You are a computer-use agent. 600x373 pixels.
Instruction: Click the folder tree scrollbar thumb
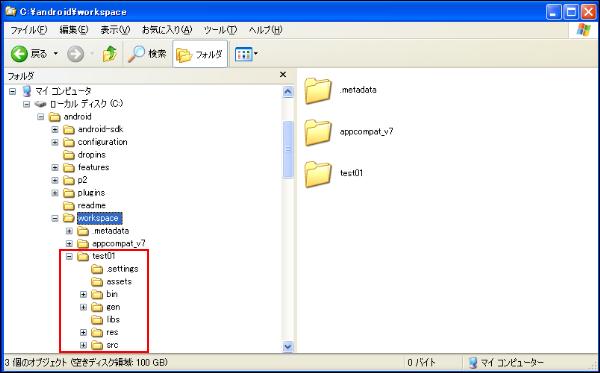(x=288, y=149)
